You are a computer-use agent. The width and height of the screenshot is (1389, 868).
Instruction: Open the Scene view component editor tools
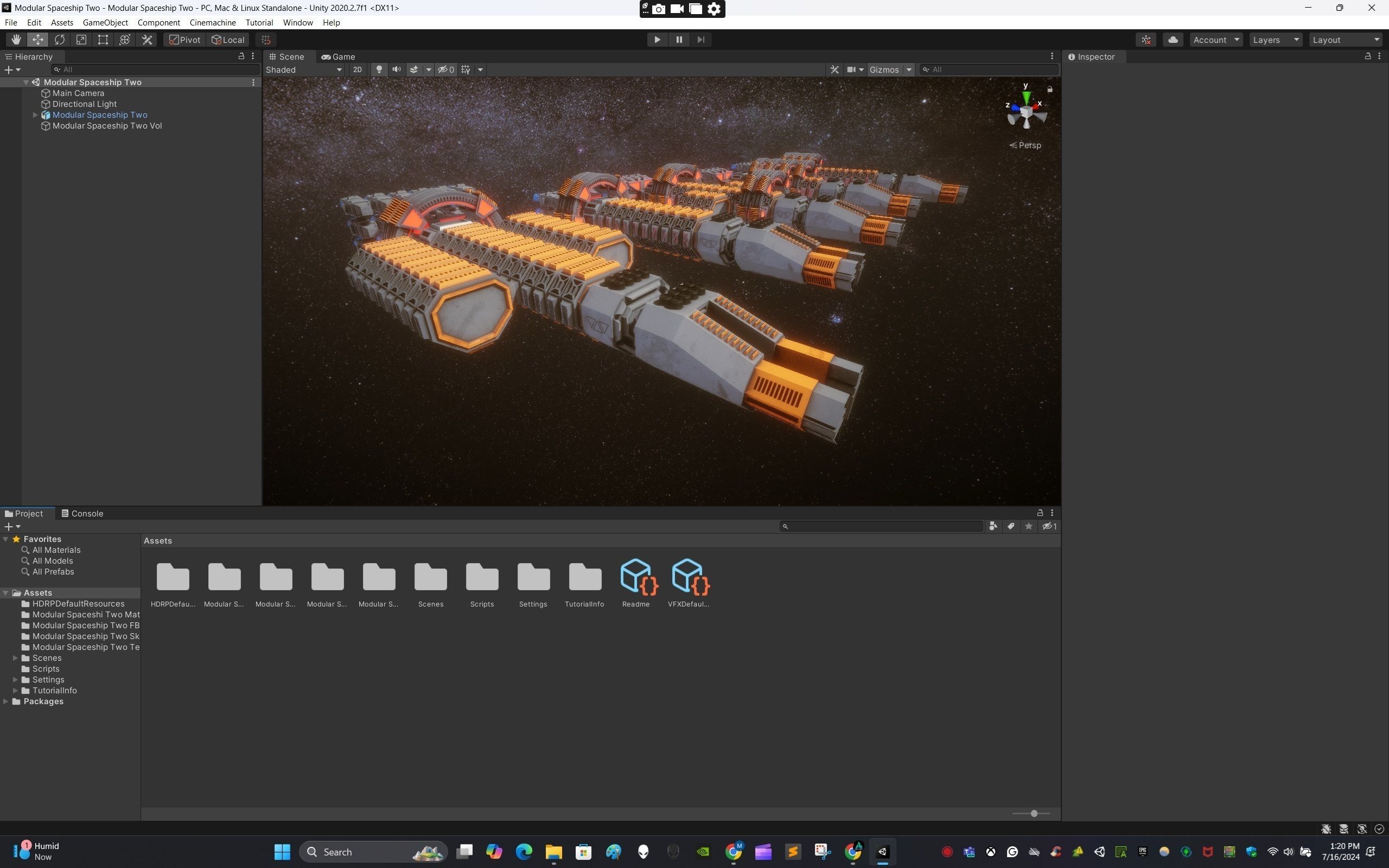tap(834, 69)
